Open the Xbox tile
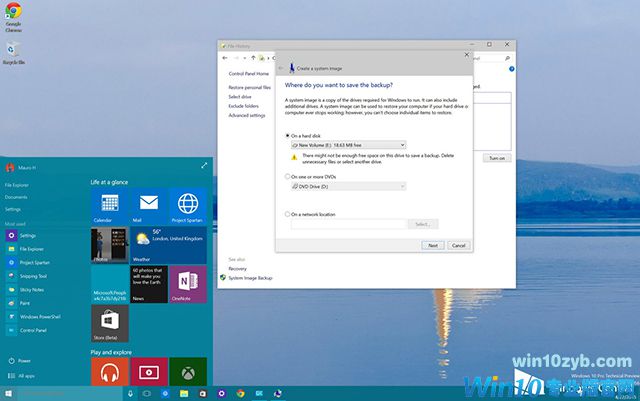This screenshot has width=640, height=401. pos(188,372)
